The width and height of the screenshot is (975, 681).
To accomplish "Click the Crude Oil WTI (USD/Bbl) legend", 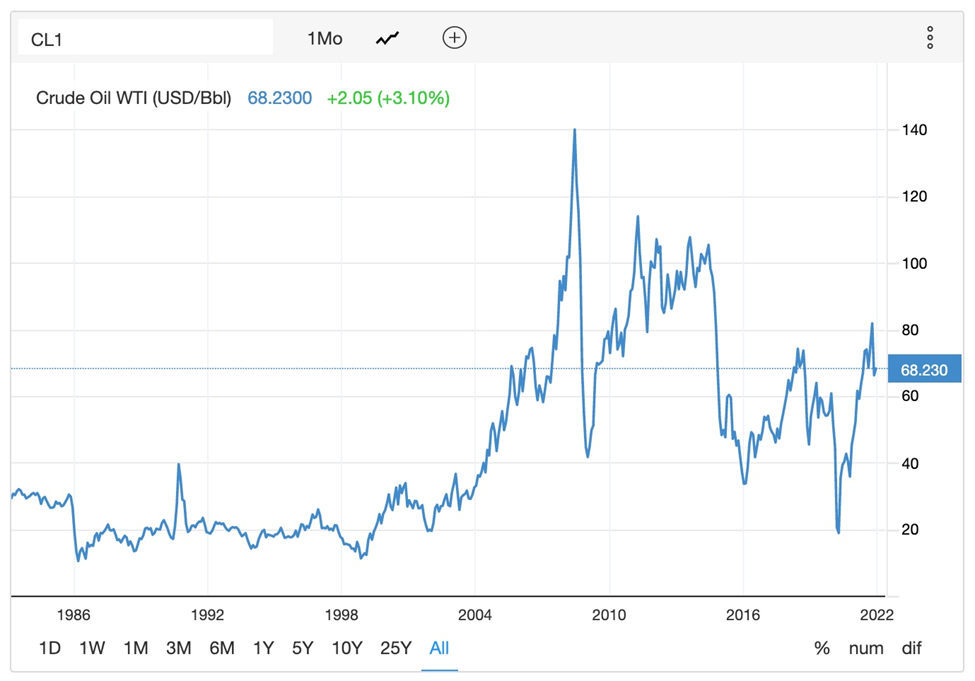I will tap(134, 98).
